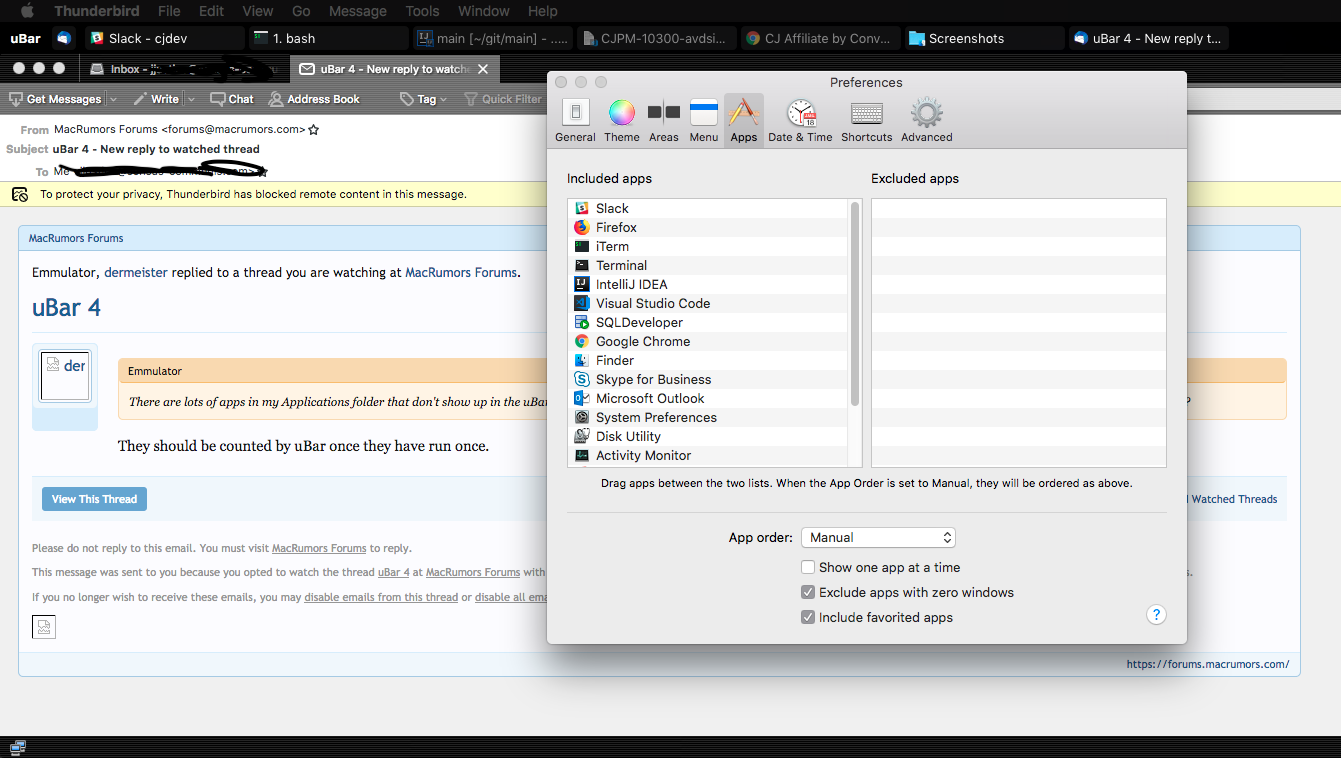Select Firefox in Included apps list
Viewport: 1341px width, 758px height.
coord(708,227)
